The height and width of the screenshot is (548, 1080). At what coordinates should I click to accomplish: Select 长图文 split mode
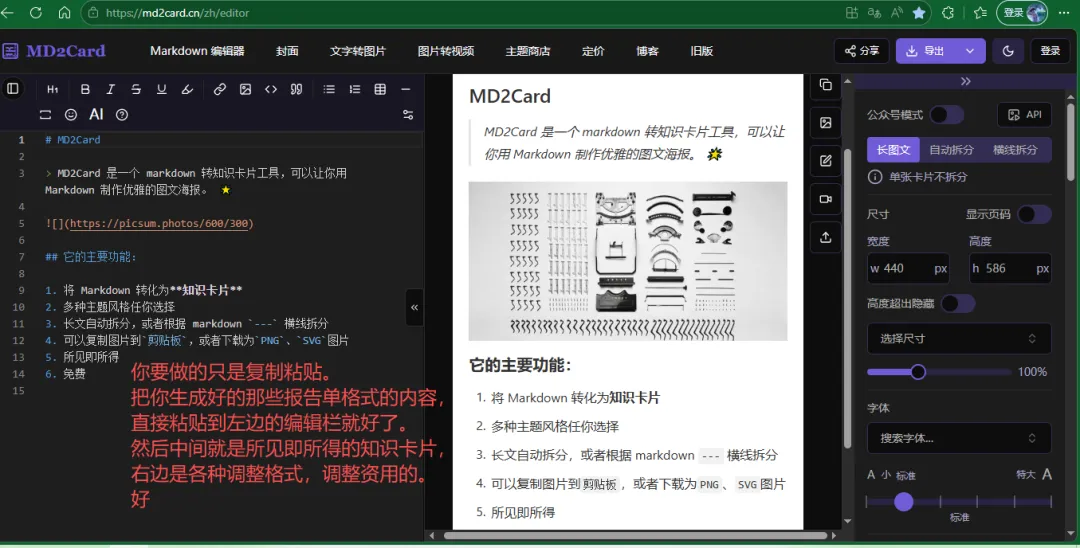[893, 149]
